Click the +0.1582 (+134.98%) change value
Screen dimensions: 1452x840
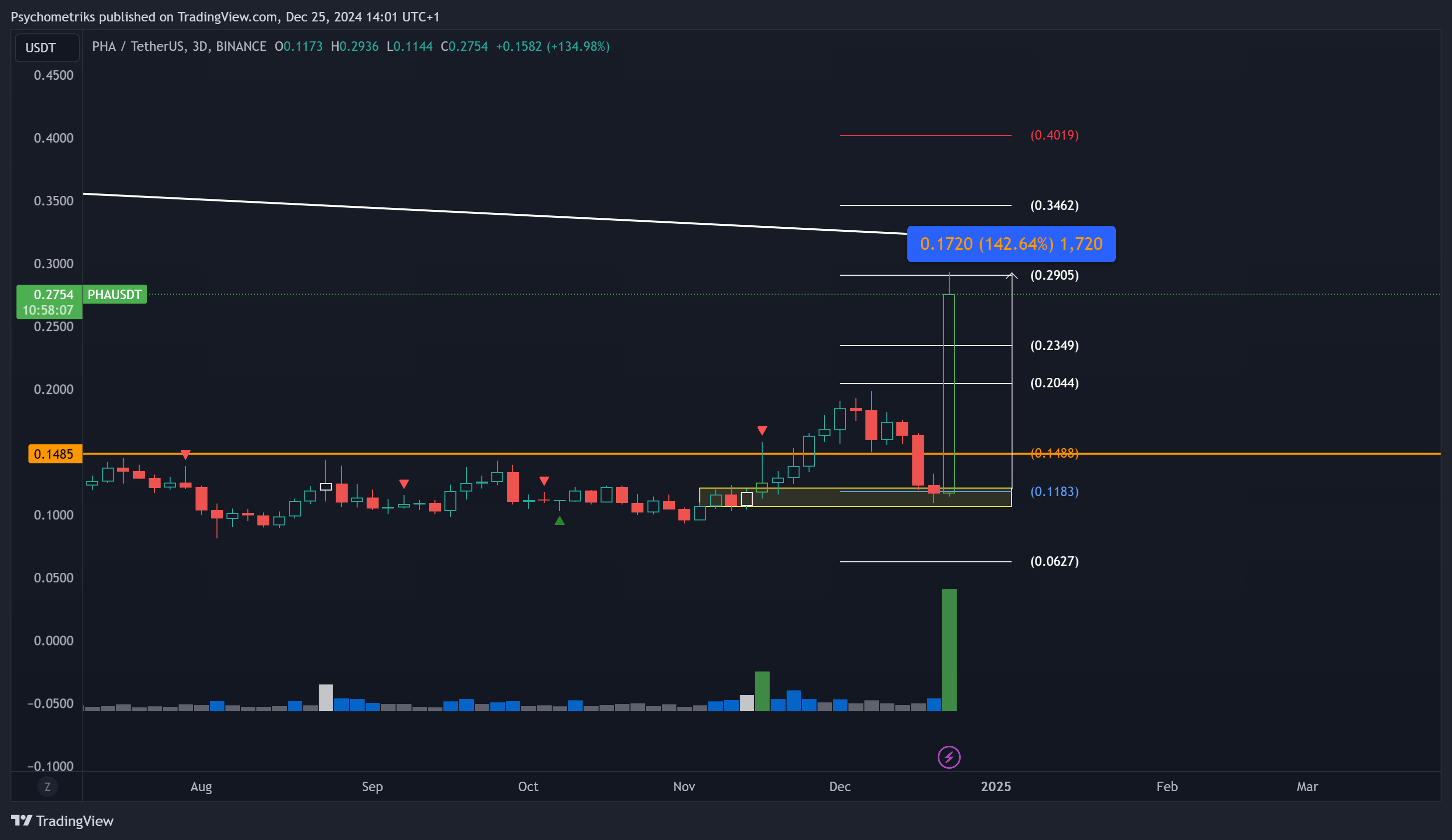tap(553, 46)
